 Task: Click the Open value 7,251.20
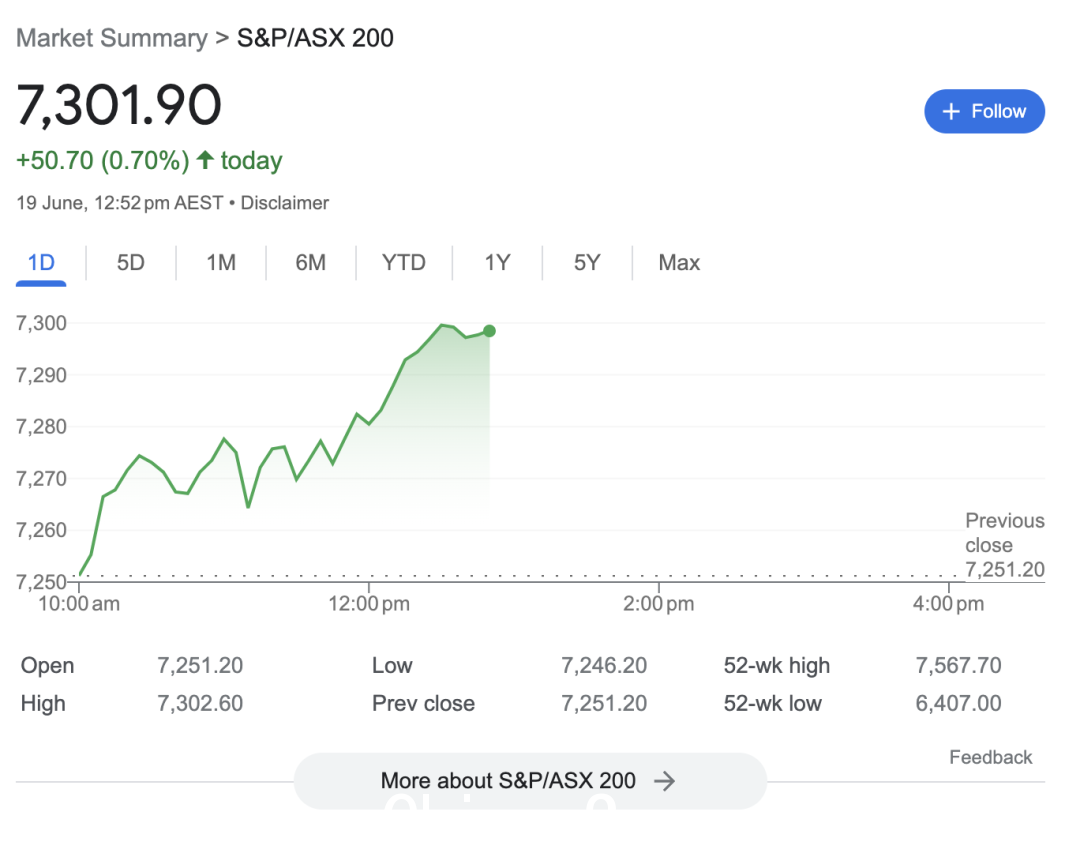click(200, 666)
